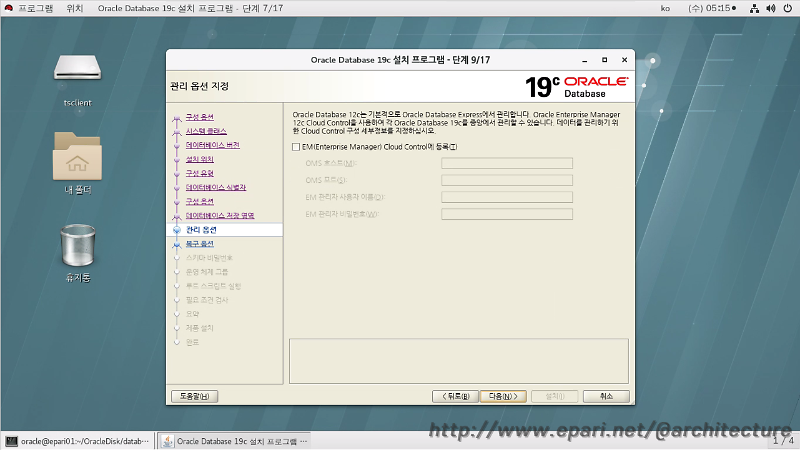Close the Oracle installer window
The image size is (800, 450).
coord(624,60)
